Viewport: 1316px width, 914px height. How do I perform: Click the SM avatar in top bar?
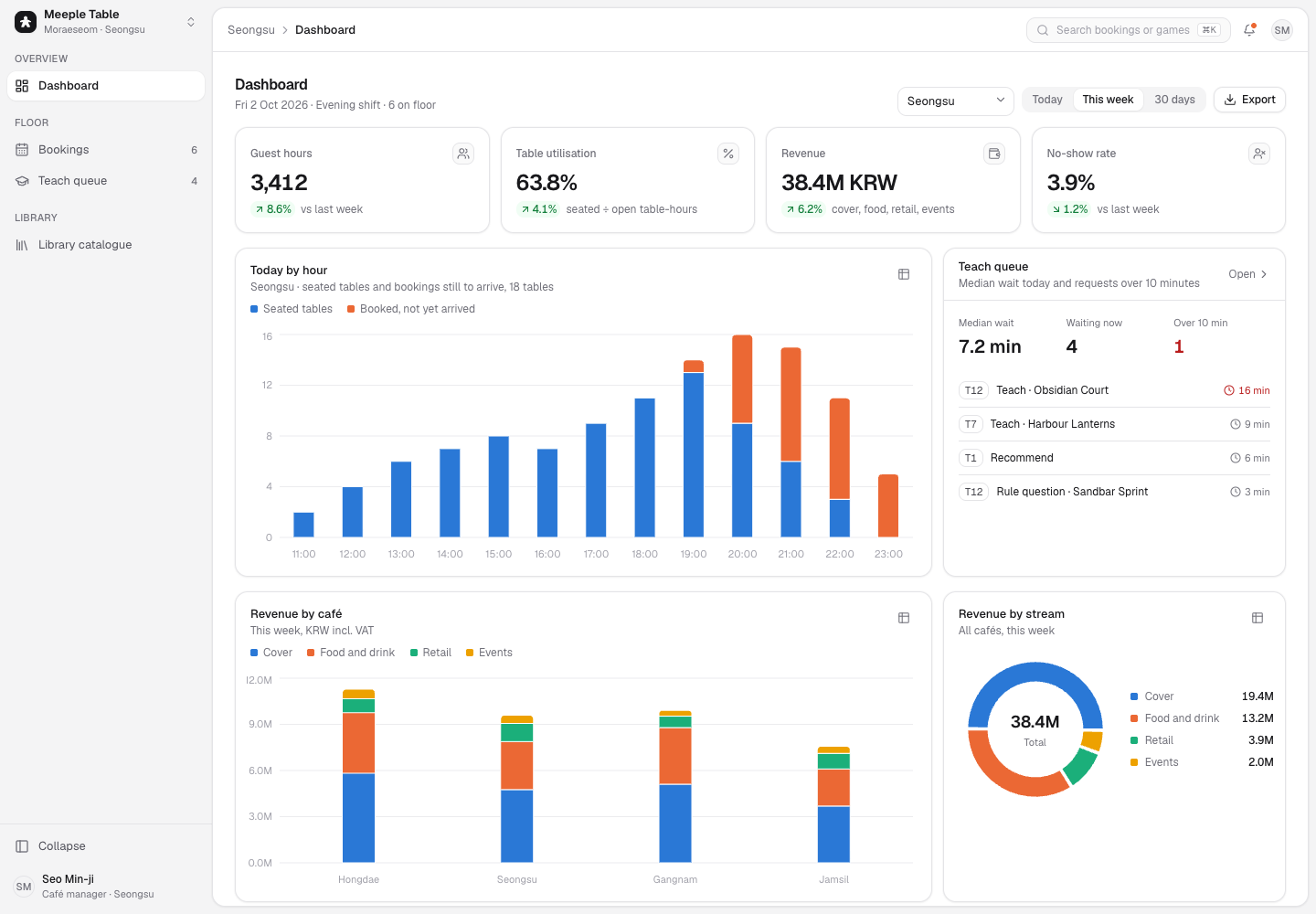click(x=1282, y=30)
